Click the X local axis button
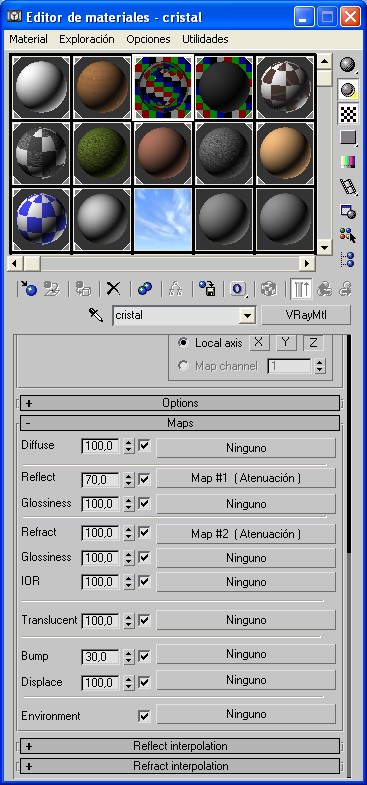Image resolution: width=367 pixels, height=785 pixels. 258,342
